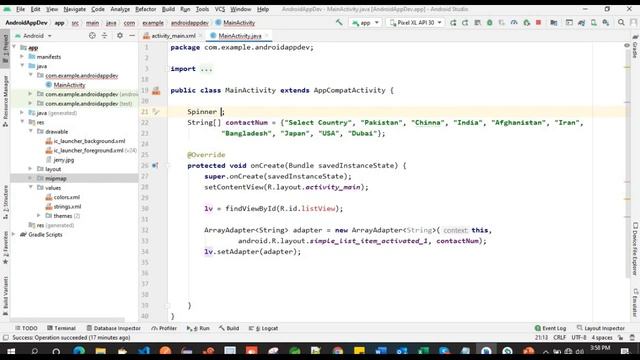
Task: Open the Layout Inspector
Action: [601, 328]
